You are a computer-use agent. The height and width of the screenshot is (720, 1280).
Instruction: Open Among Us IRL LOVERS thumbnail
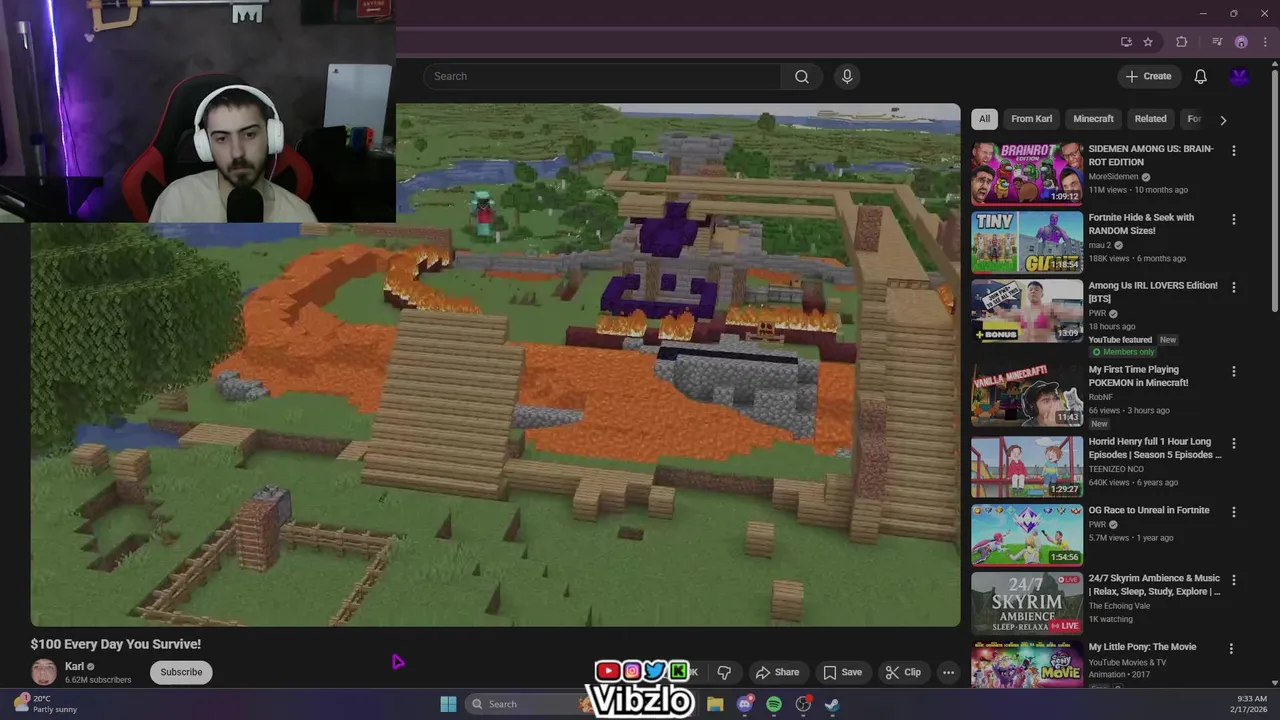1027,310
